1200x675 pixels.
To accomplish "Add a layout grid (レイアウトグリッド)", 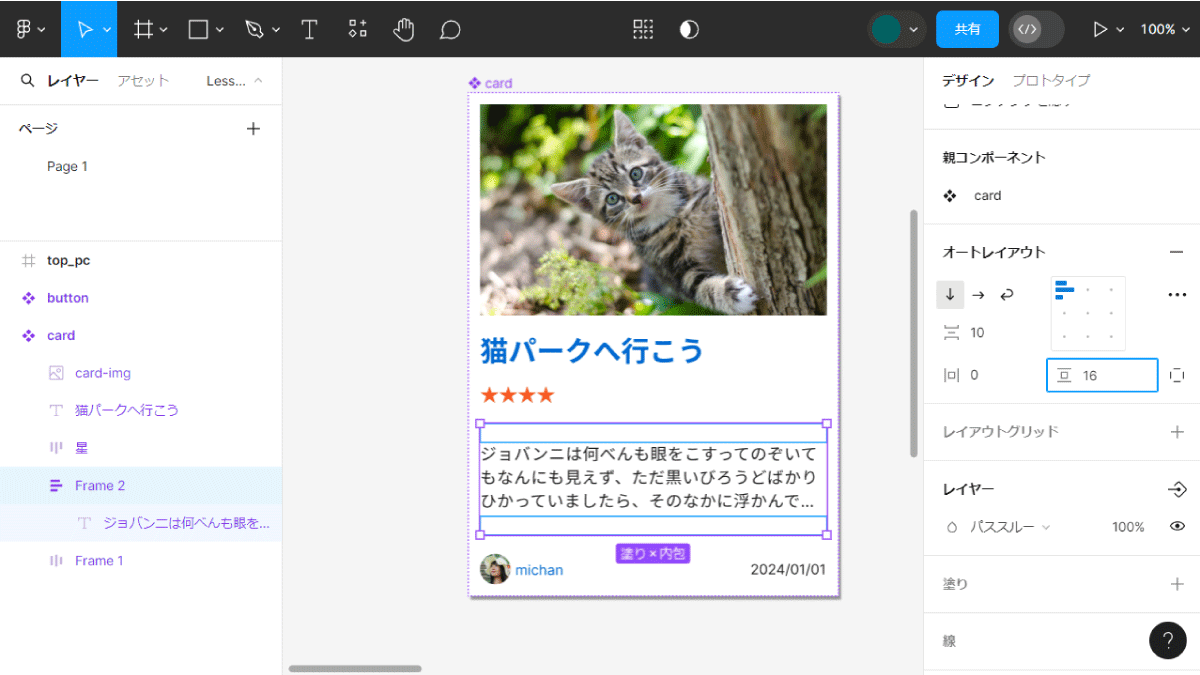I will click(1176, 432).
